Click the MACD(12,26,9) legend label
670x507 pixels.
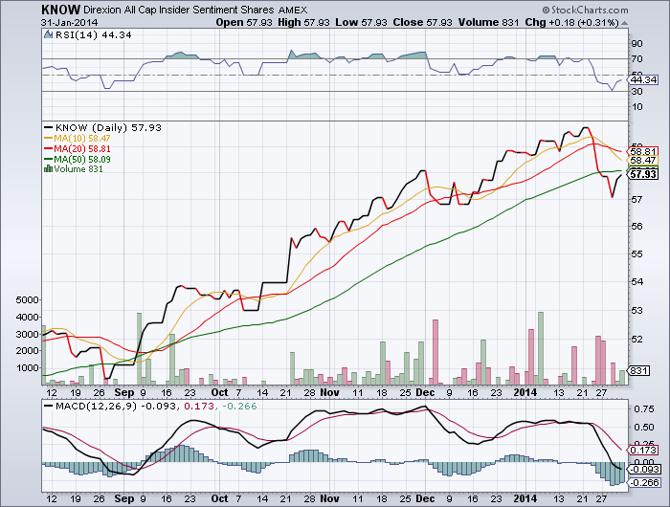96,406
